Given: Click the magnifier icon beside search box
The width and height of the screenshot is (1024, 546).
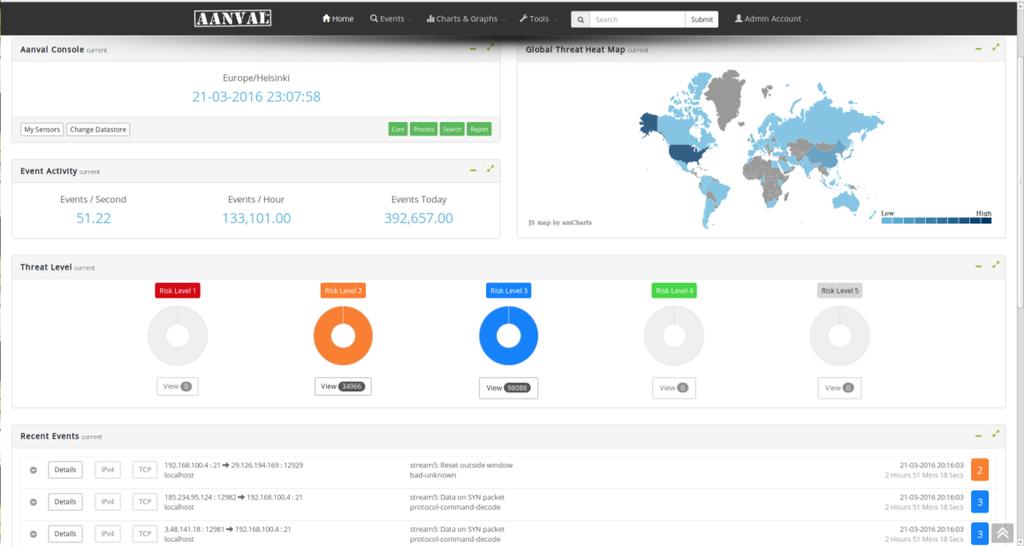Looking at the screenshot, I should click(x=580, y=20).
